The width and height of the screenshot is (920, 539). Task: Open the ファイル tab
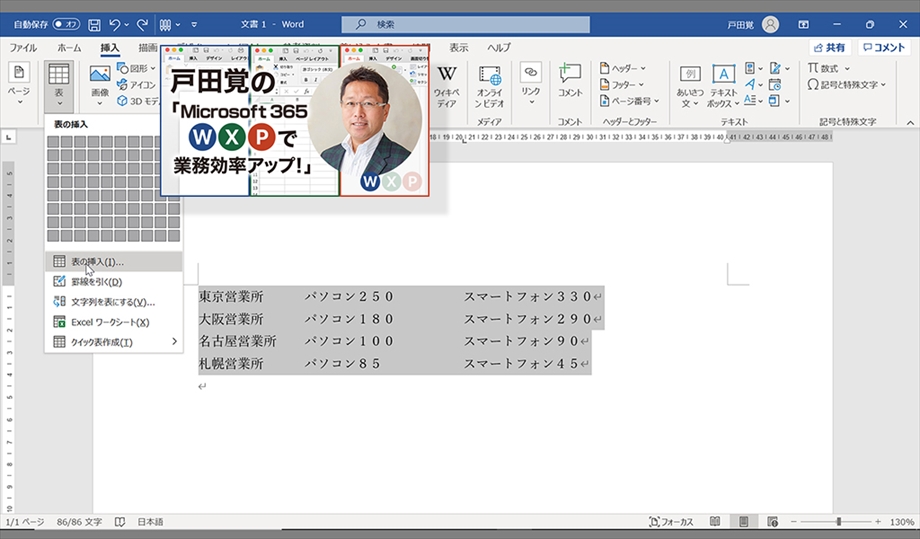[x=23, y=48]
